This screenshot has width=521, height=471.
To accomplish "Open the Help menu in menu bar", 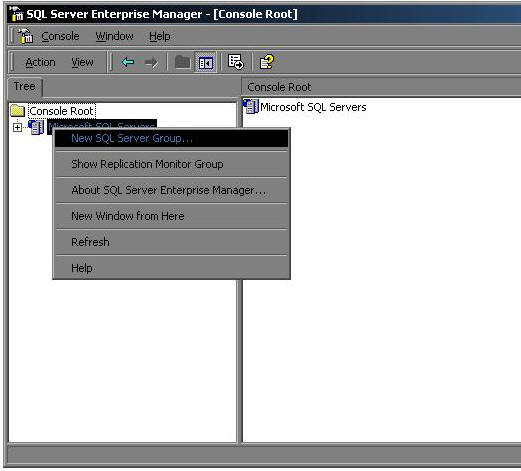I will pyautogui.click(x=160, y=36).
